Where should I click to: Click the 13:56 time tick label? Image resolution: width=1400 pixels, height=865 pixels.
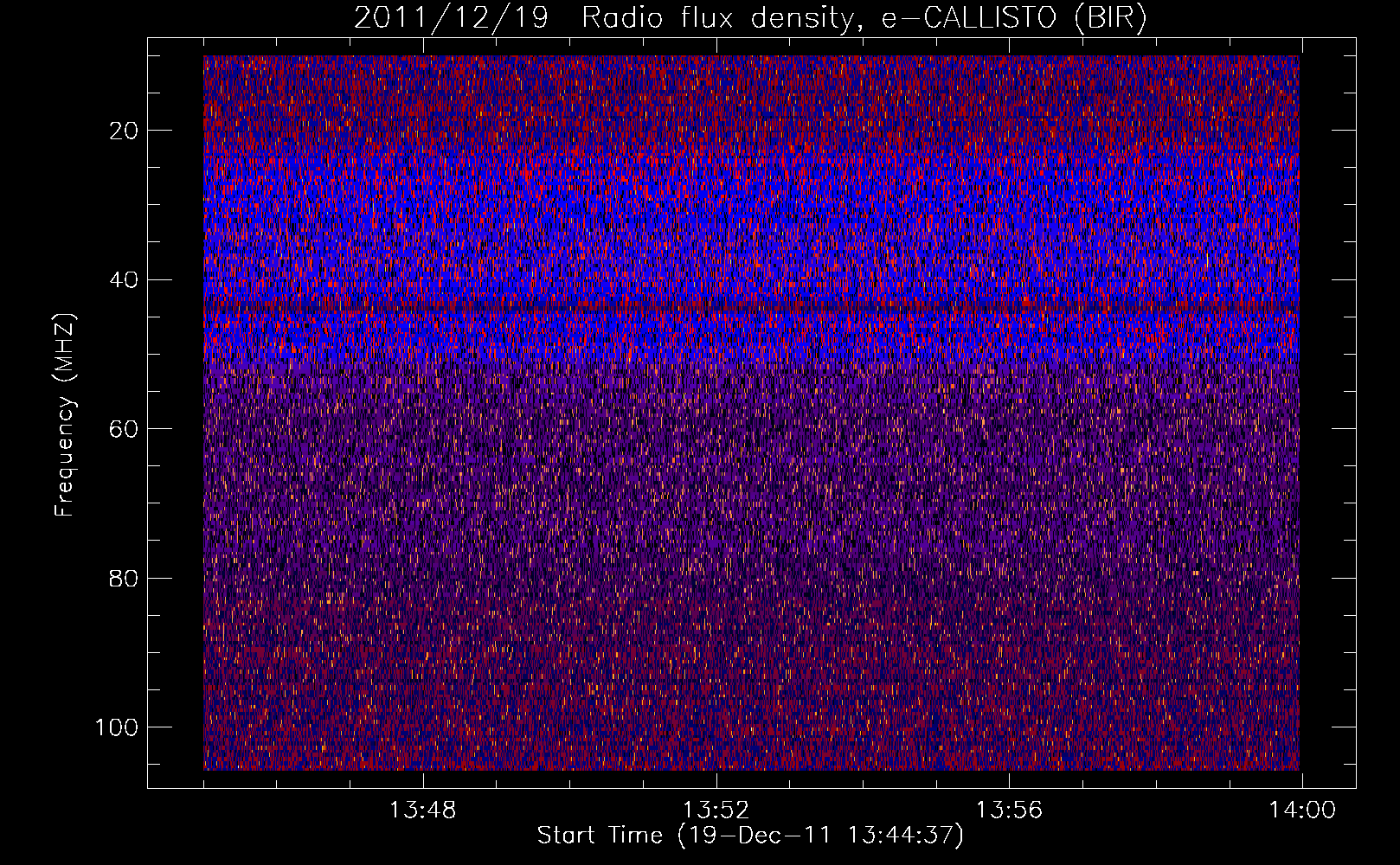pyautogui.click(x=1009, y=811)
